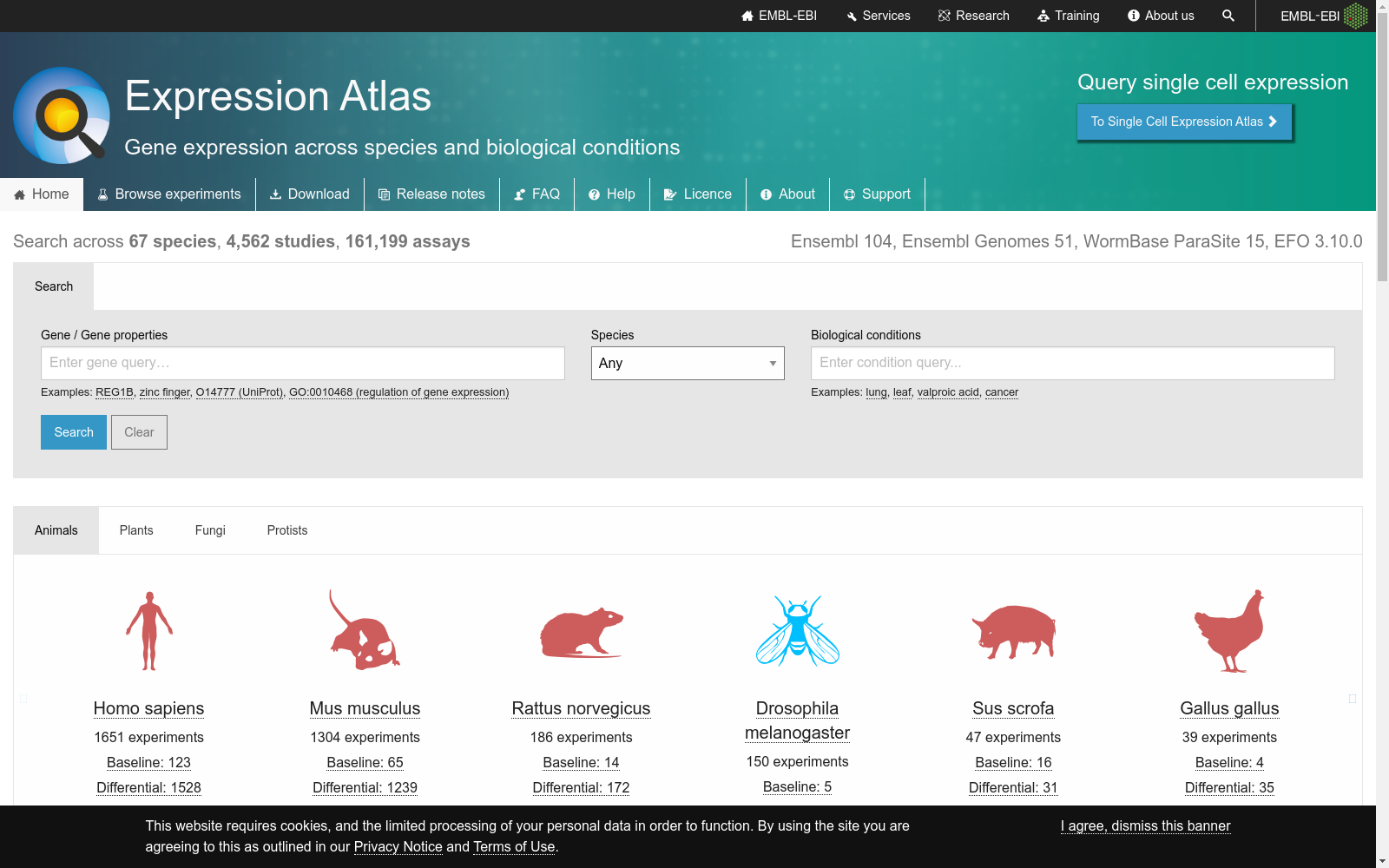1389x868 pixels.
Task: Open the Homo sapiens species link
Action: (148, 708)
